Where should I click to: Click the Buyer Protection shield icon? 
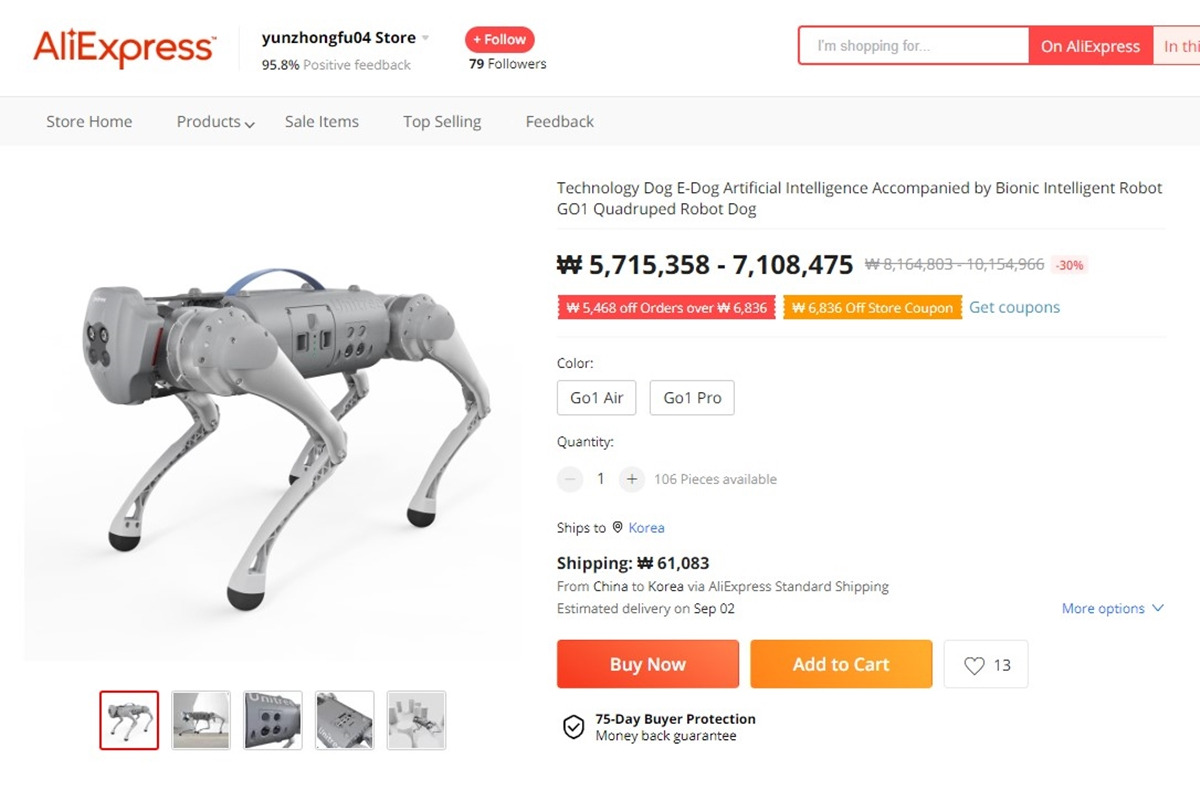tap(573, 727)
